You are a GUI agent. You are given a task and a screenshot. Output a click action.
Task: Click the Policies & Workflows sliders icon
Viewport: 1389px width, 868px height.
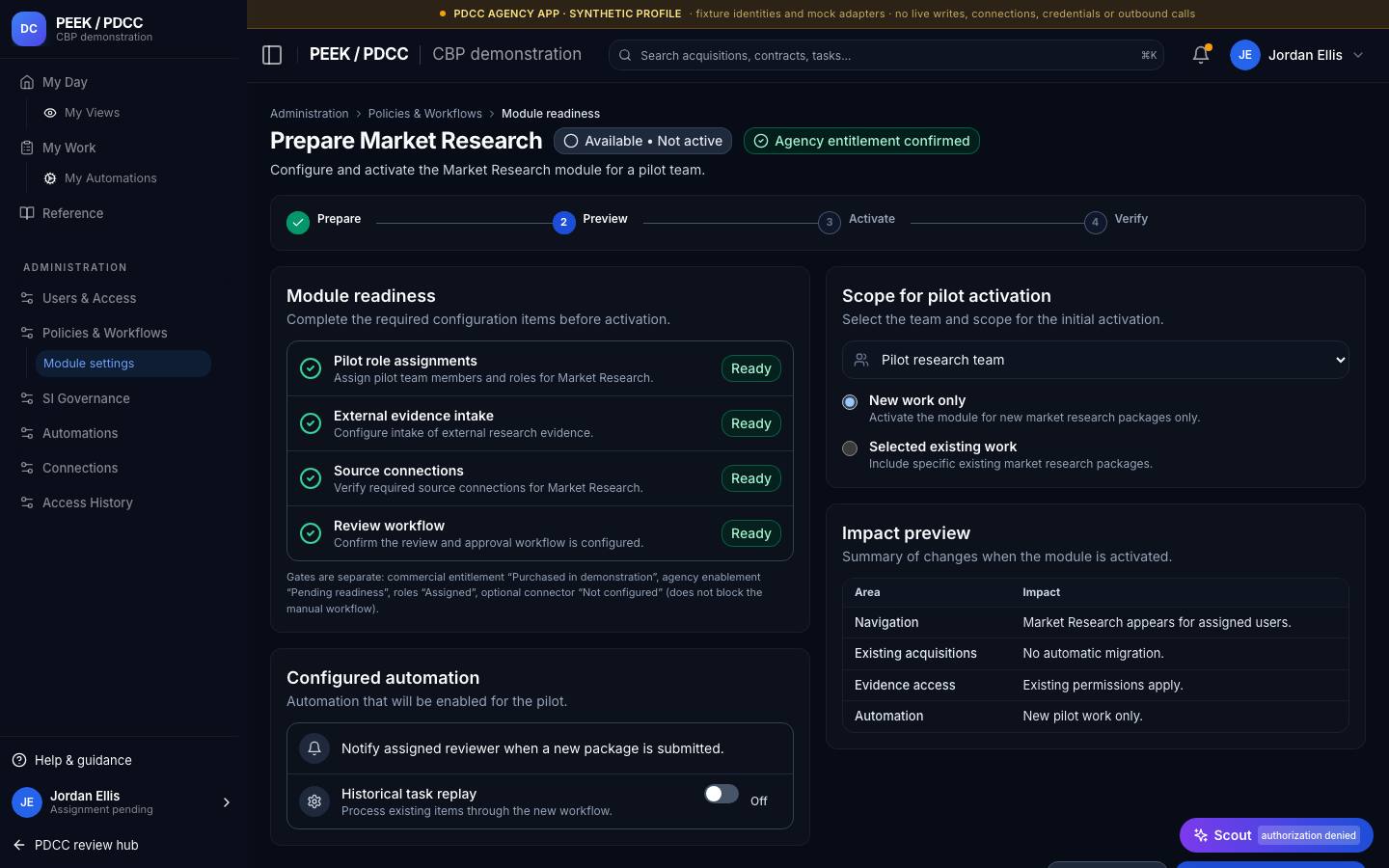[27, 333]
